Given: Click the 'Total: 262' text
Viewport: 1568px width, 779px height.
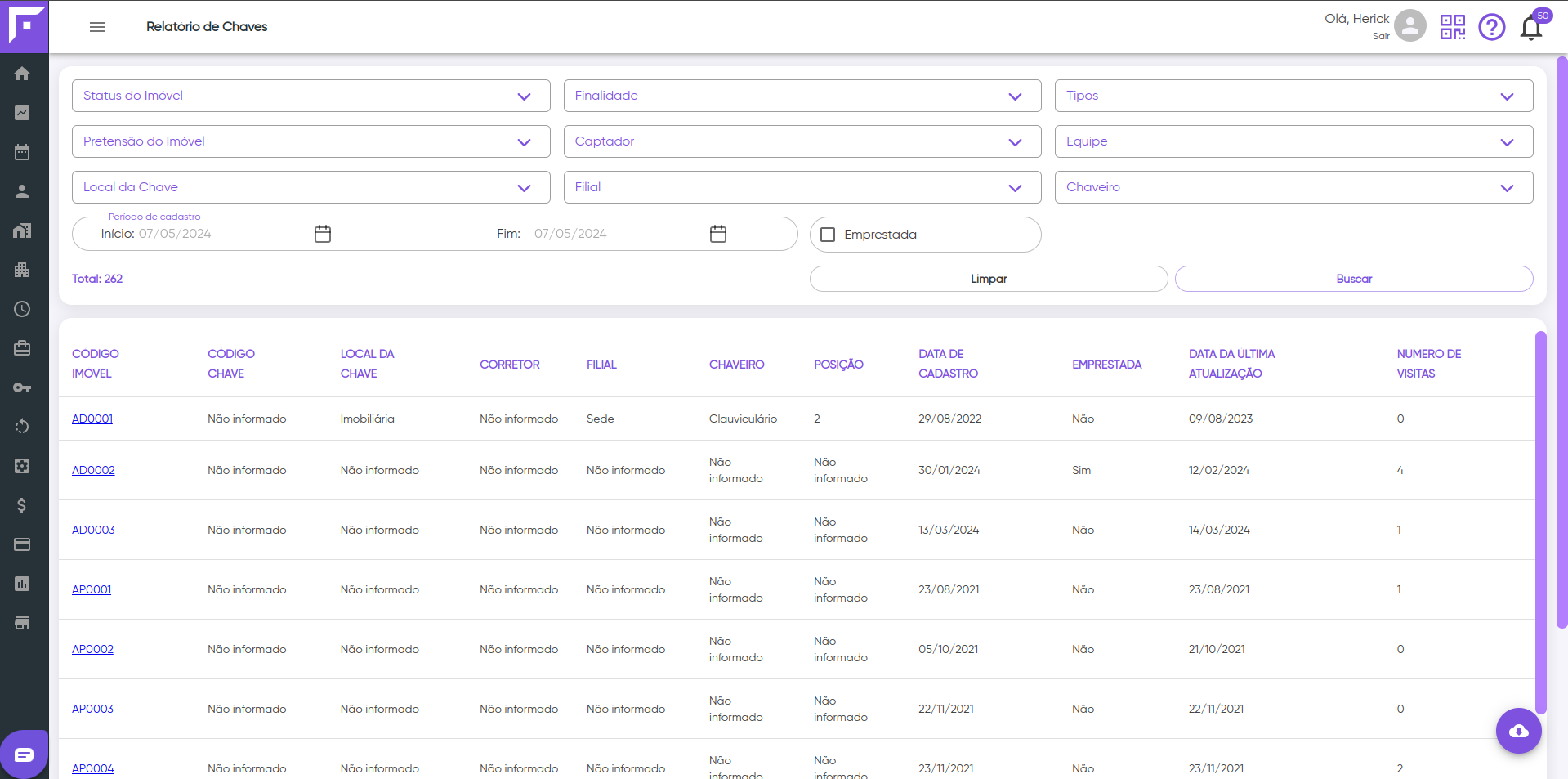Looking at the screenshot, I should coord(97,279).
